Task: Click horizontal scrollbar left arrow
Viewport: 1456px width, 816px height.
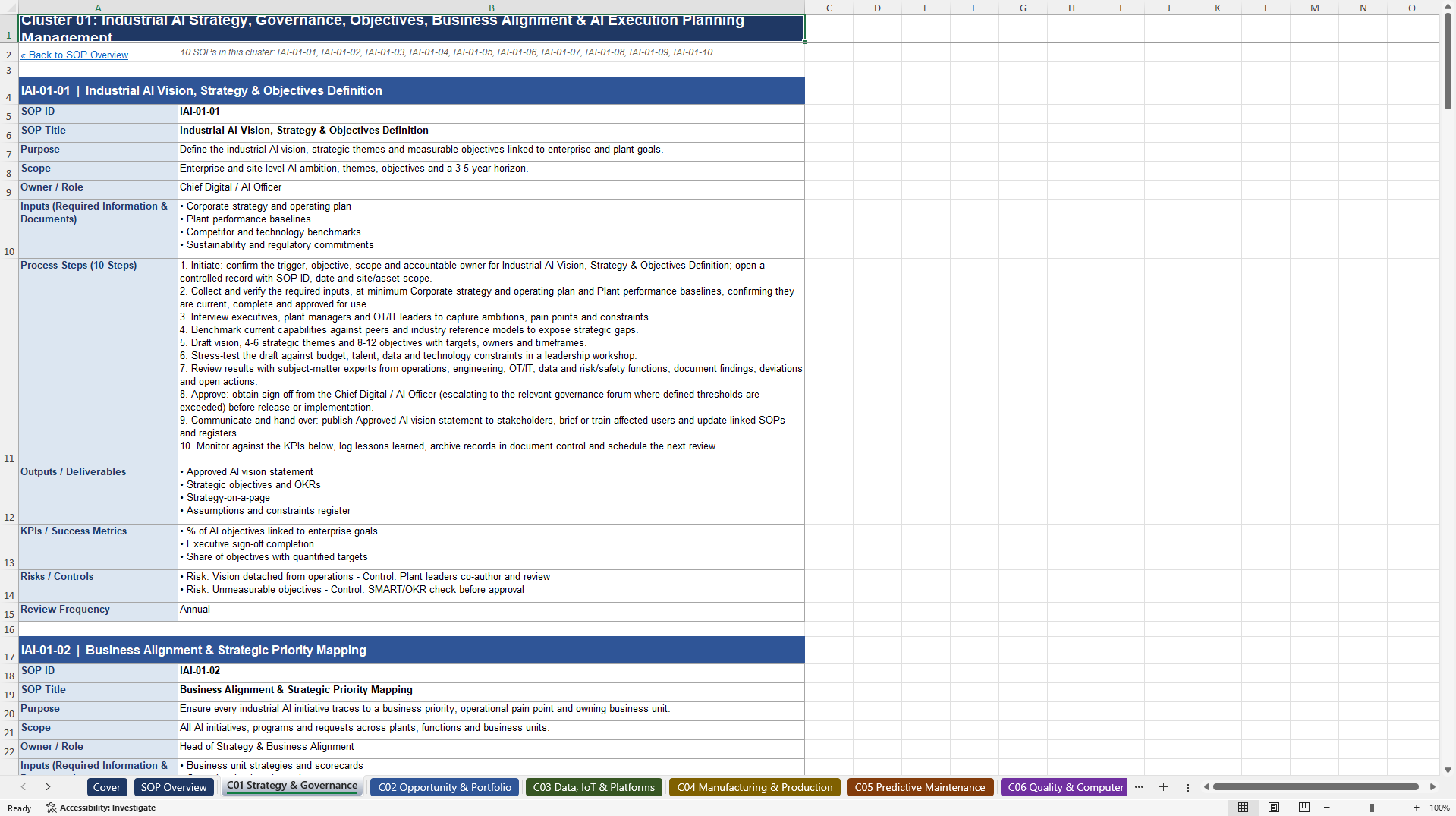Action: pos(1206,787)
